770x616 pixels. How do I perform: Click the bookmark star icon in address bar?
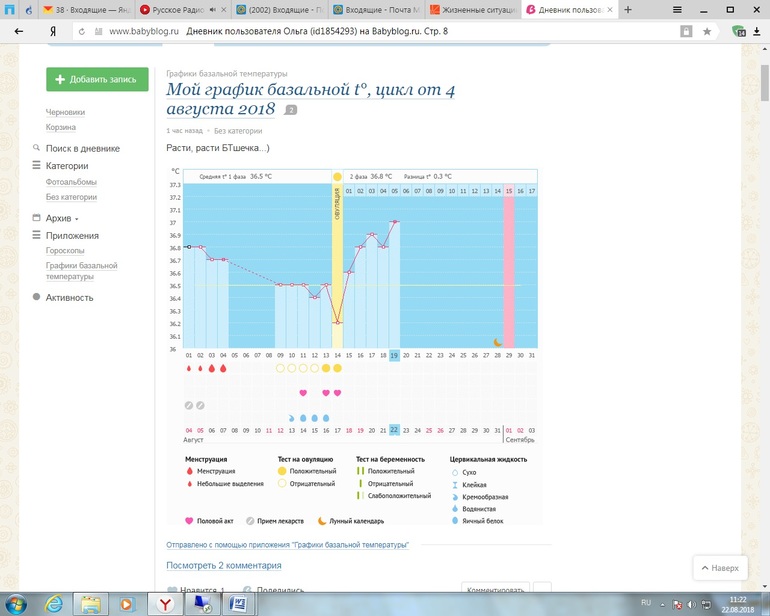click(x=707, y=31)
